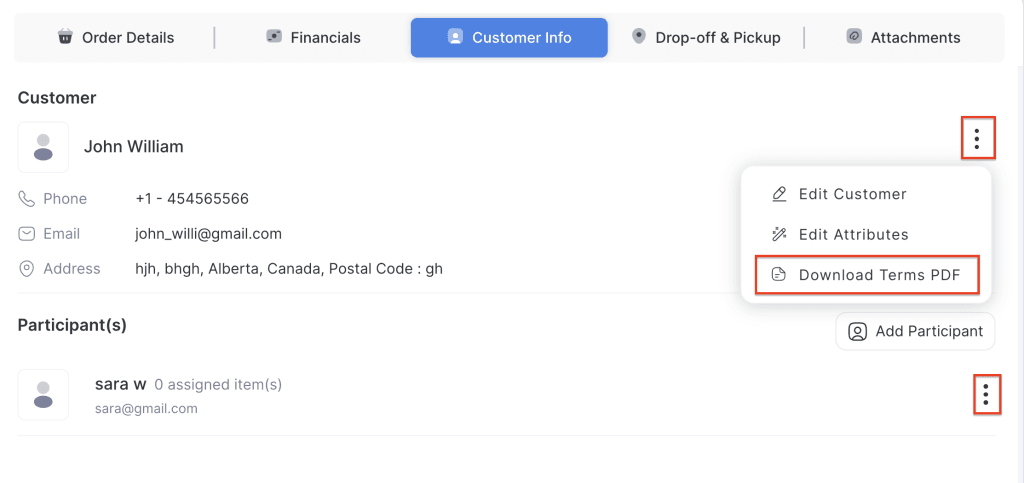Click the Customer Info person icon

455,37
